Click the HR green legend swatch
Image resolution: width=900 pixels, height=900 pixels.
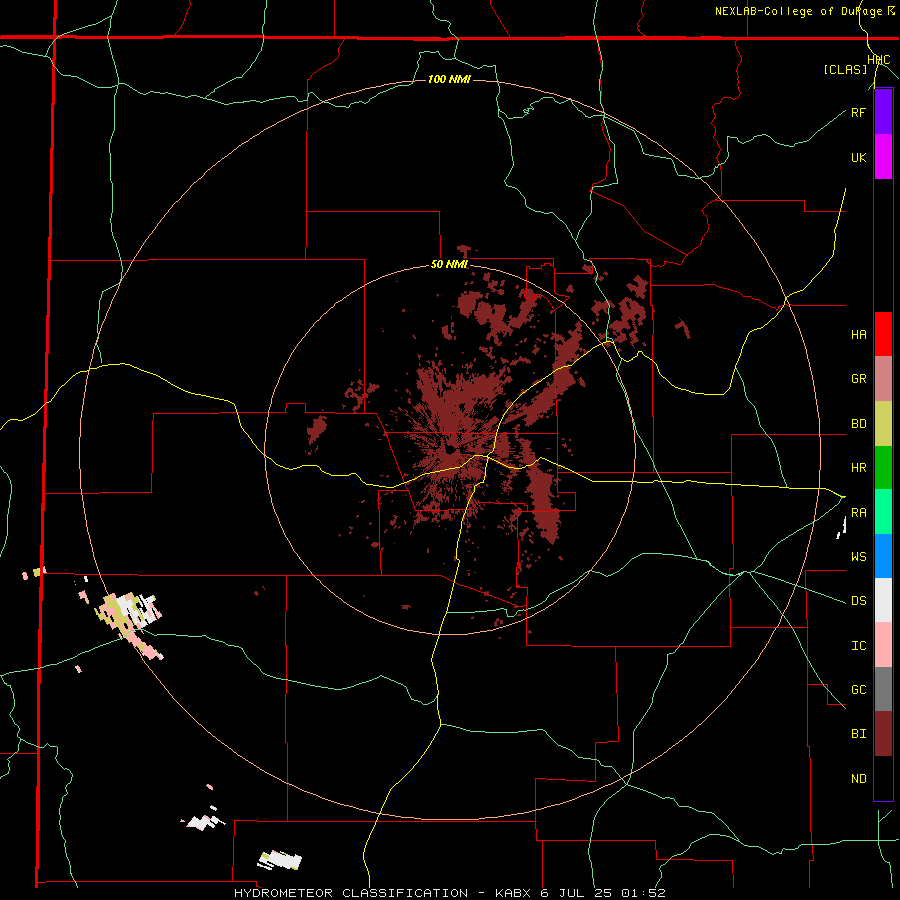coord(883,468)
